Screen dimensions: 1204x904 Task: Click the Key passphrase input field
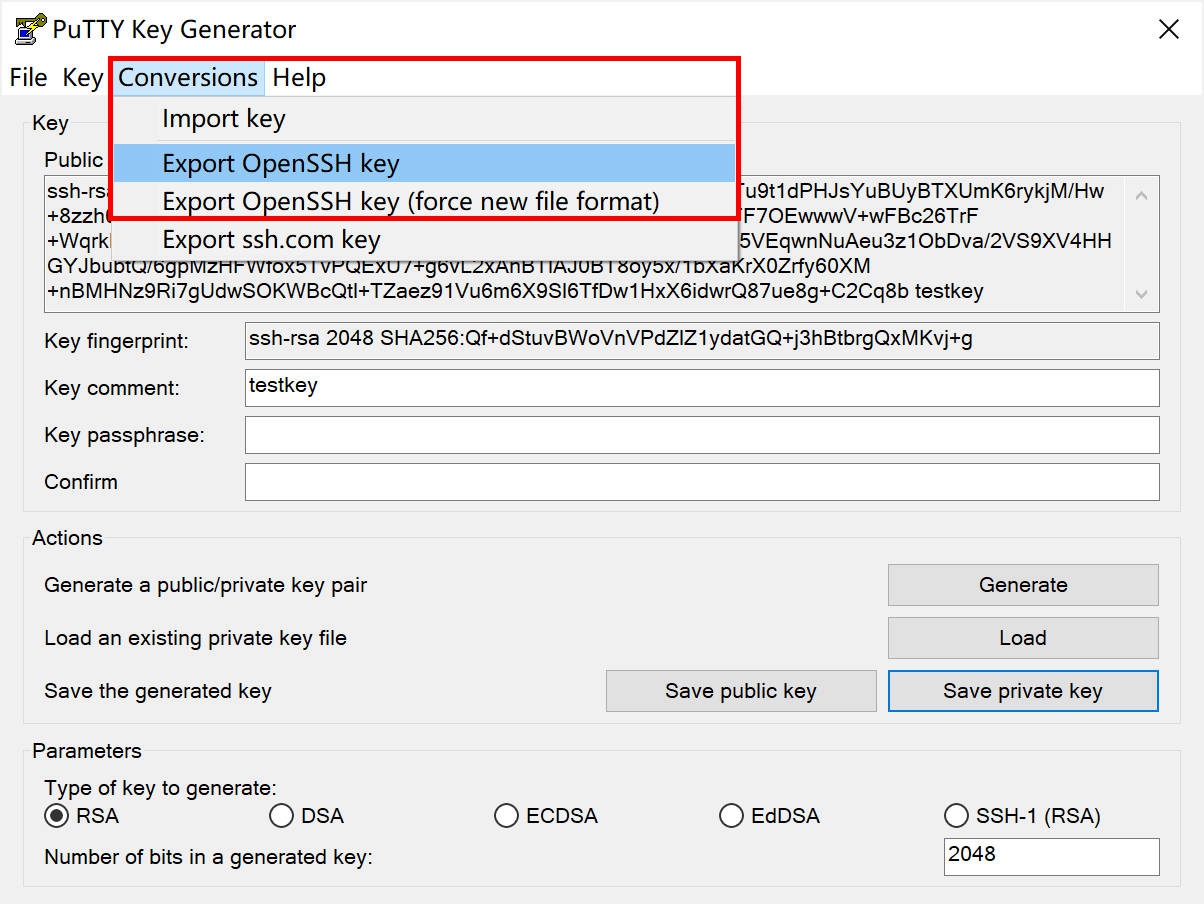click(702, 435)
